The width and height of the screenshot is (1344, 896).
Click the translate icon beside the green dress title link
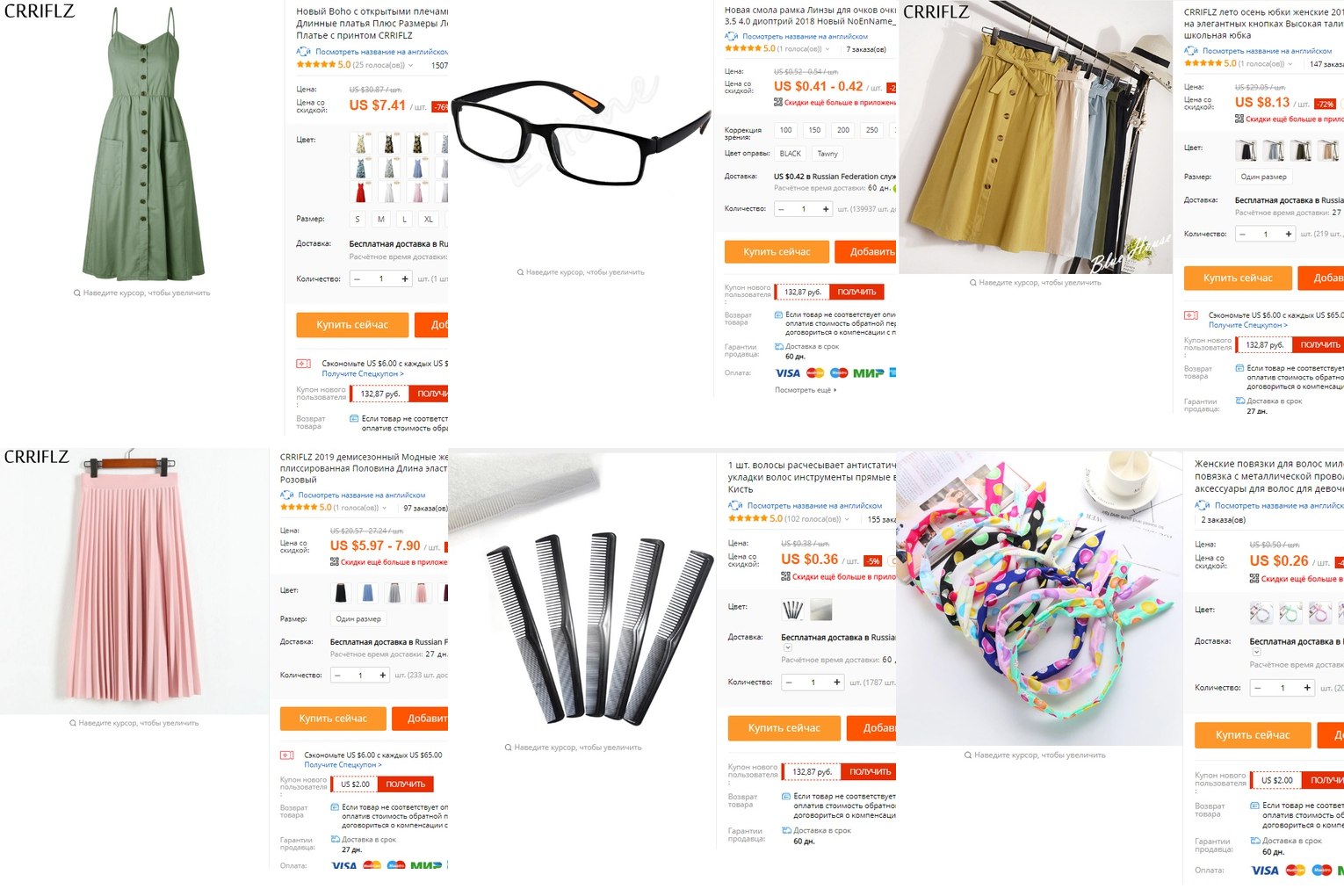click(x=304, y=52)
